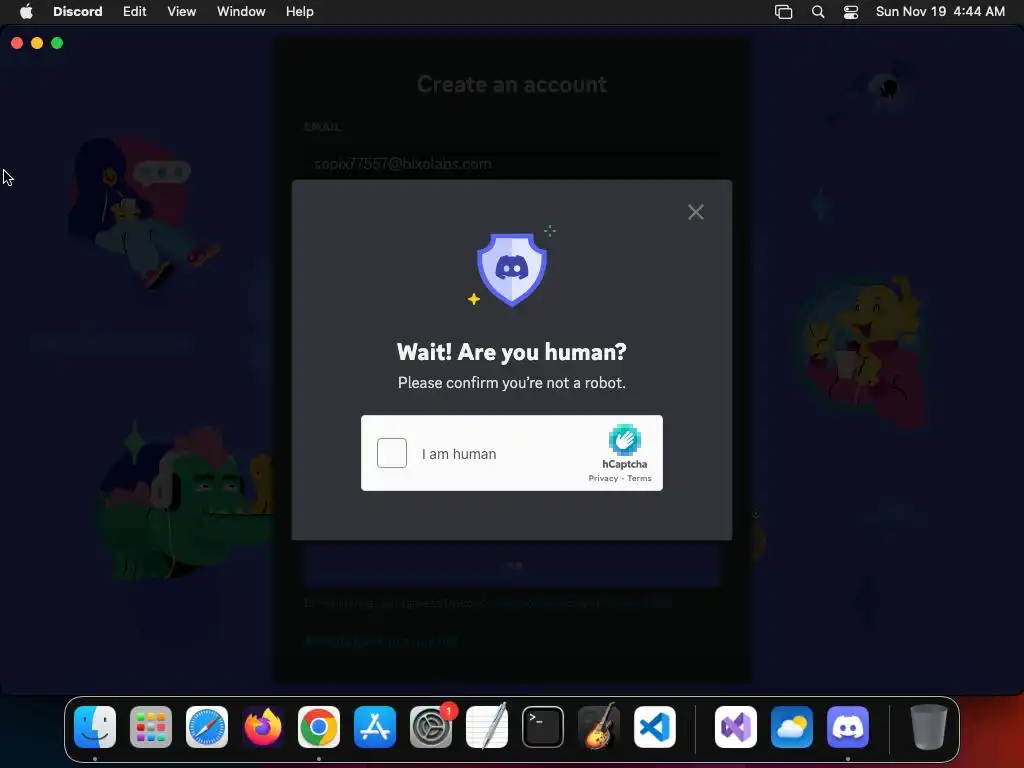
Task: Open Finder from the Dock
Action: point(95,727)
